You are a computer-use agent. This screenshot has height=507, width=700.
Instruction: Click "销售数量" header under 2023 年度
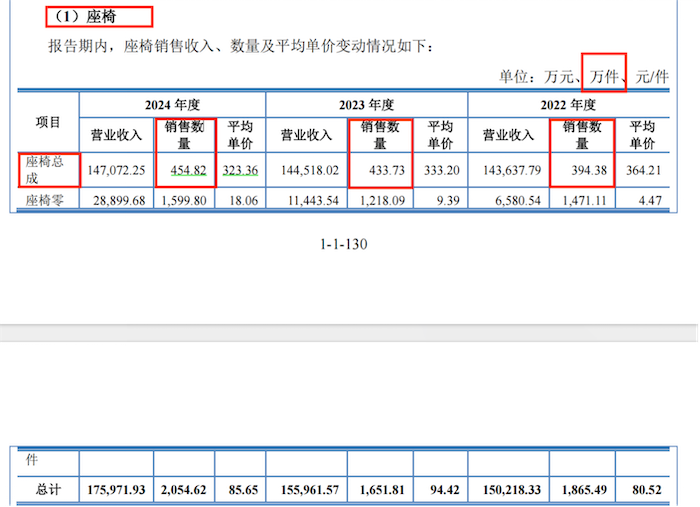click(380, 135)
